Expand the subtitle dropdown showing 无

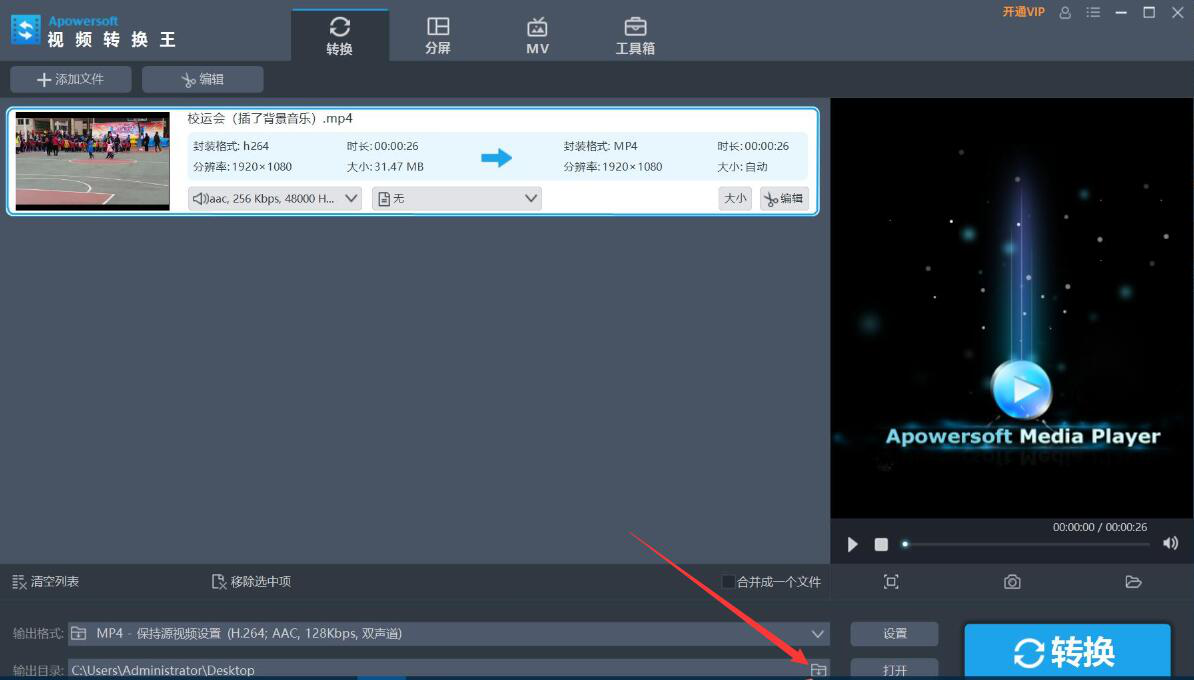pyautogui.click(x=457, y=199)
